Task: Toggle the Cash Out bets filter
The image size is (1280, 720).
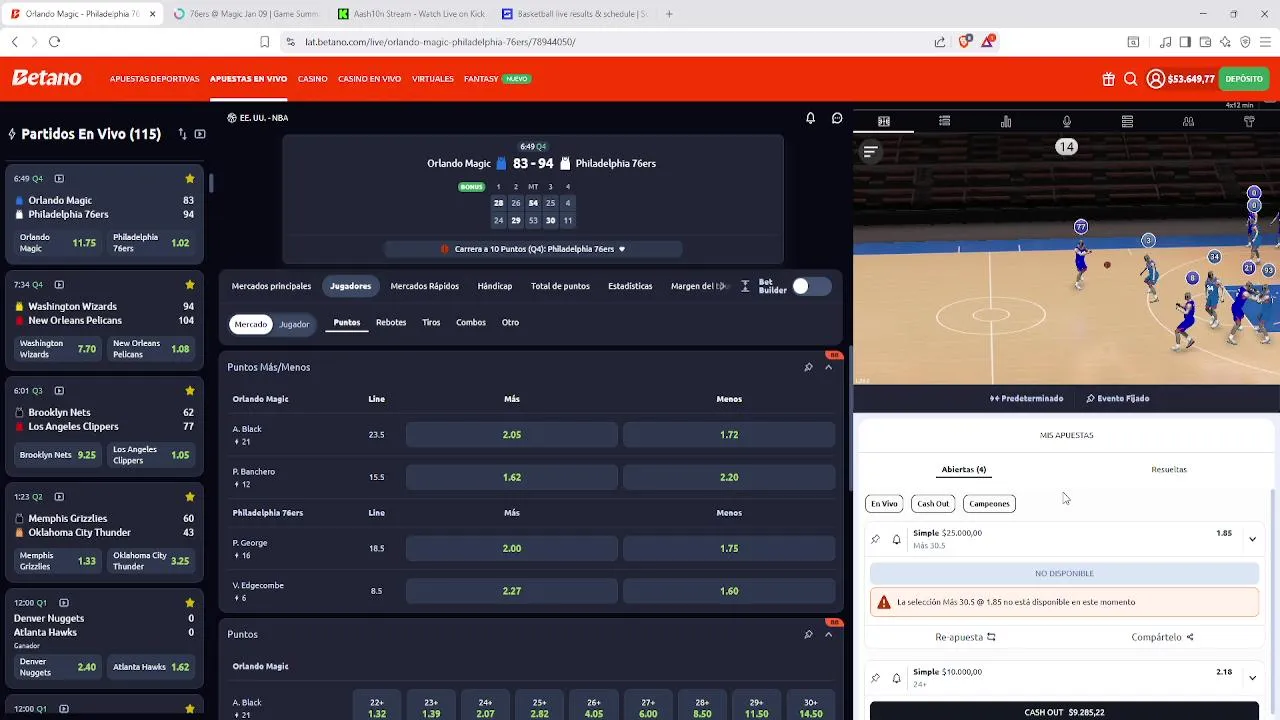Action: pos(933,503)
